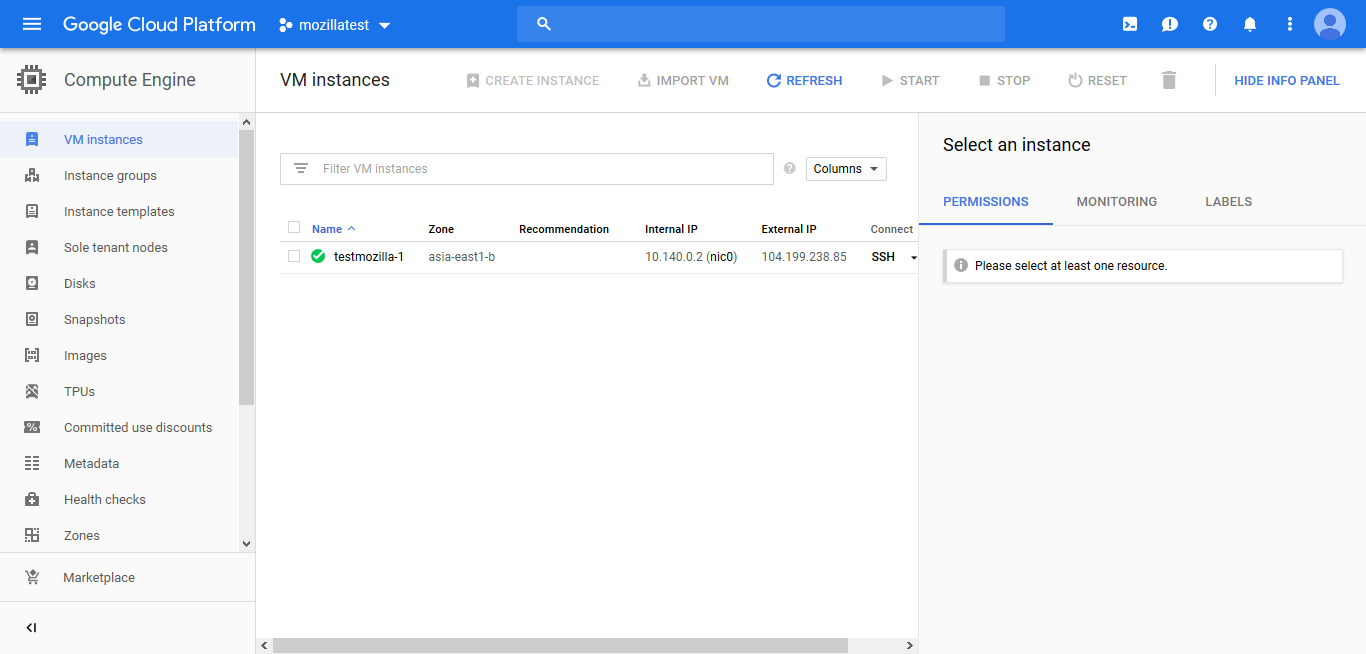Click HIDE INFO PANEL
Viewport: 1366px width, 654px height.
pos(1286,80)
